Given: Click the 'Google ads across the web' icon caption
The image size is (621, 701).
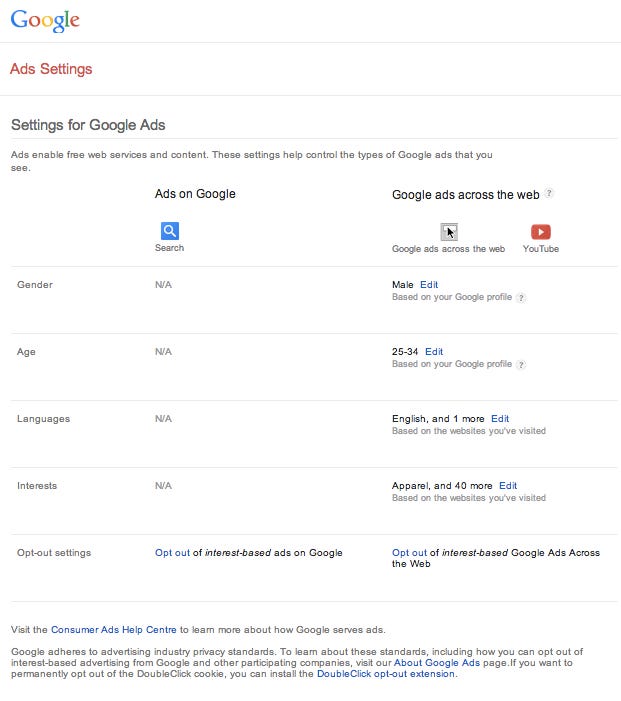Looking at the screenshot, I should pos(448,249).
